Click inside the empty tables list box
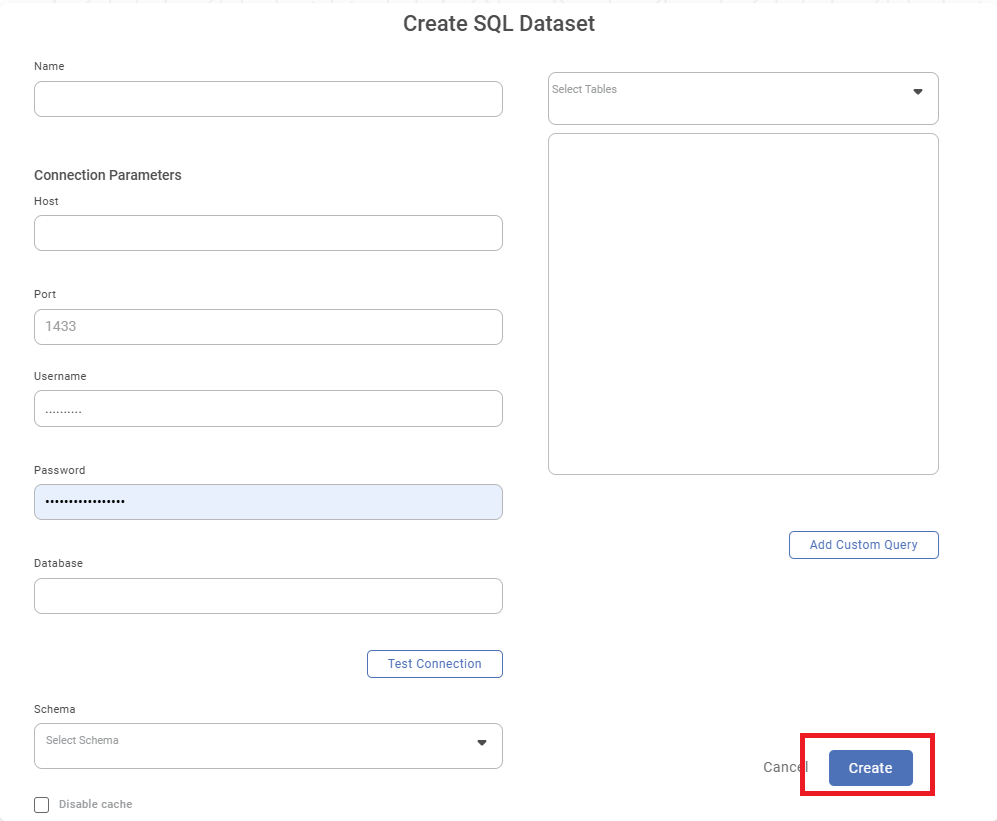 click(x=743, y=304)
